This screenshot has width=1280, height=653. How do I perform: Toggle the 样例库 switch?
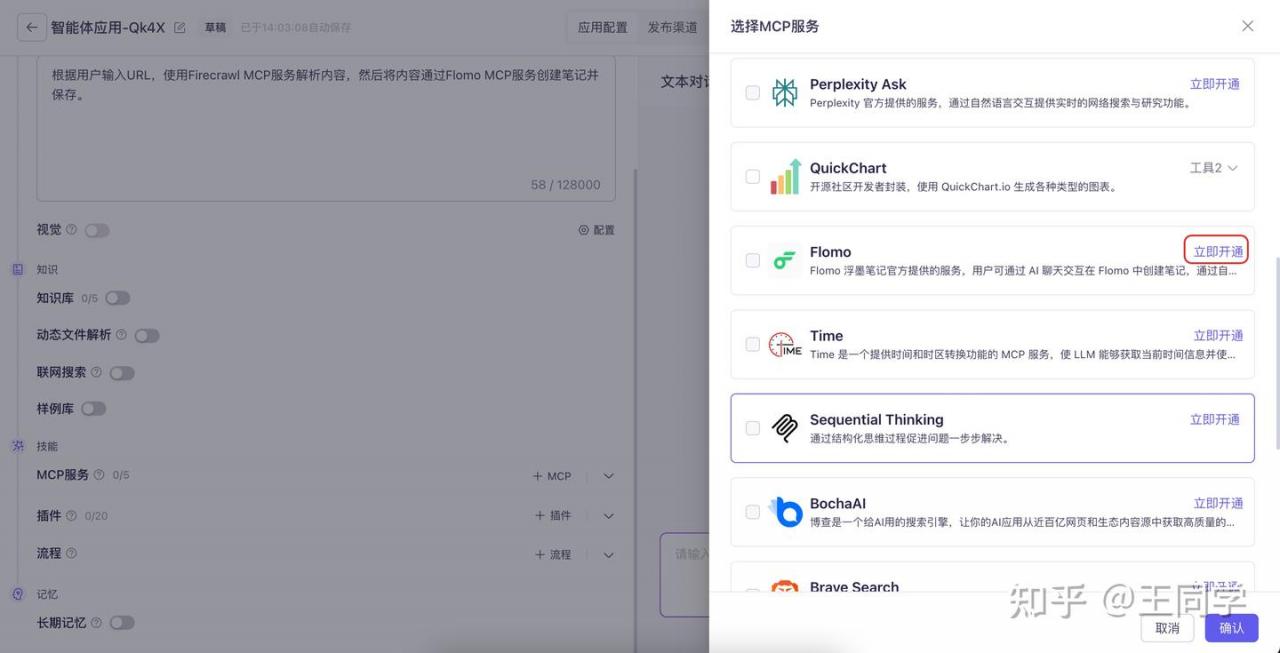pos(93,408)
